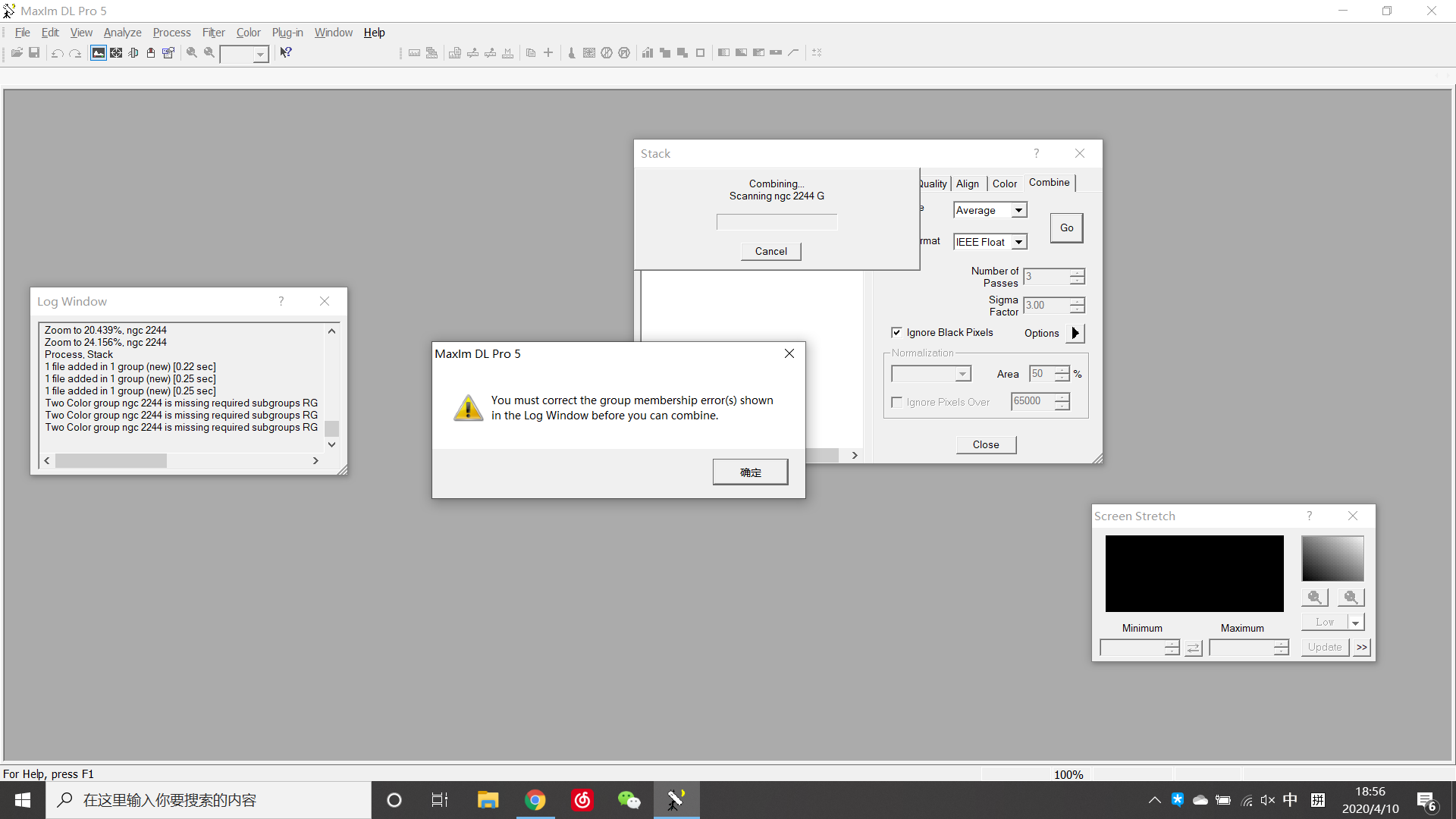Click the crosshair Information window toolbar icon

point(116,53)
